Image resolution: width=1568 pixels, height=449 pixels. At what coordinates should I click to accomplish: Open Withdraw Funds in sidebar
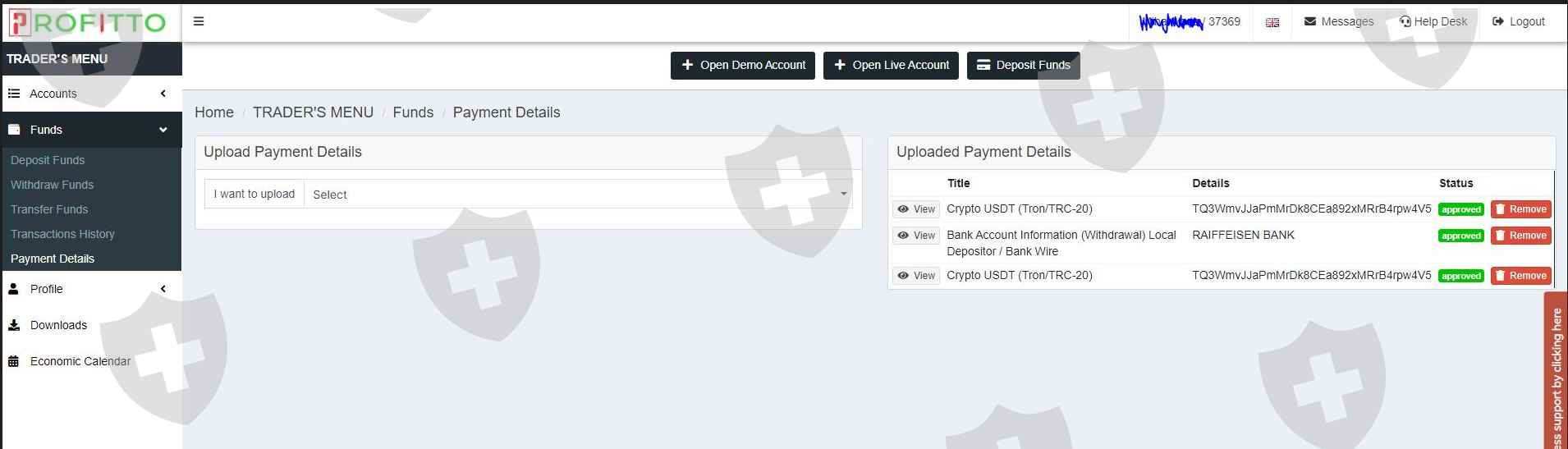tap(52, 185)
